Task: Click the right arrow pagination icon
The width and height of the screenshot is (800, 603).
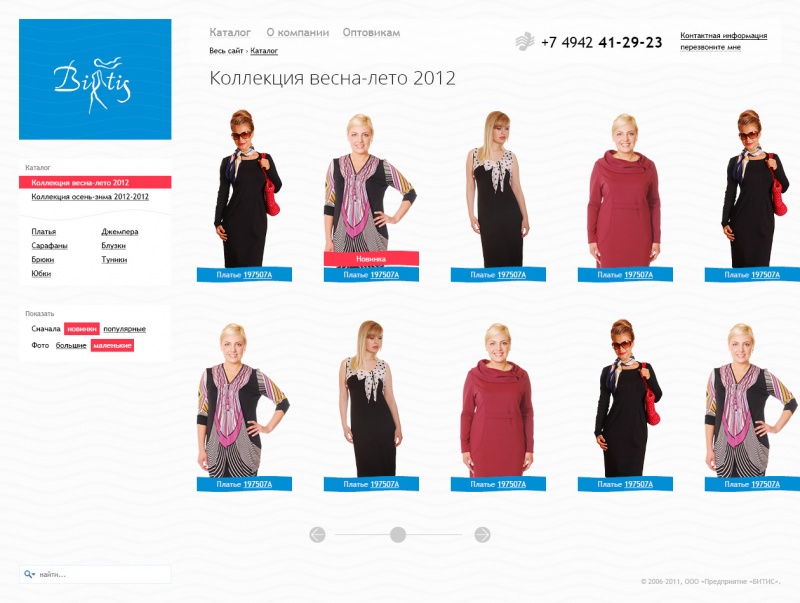Action: pos(482,535)
